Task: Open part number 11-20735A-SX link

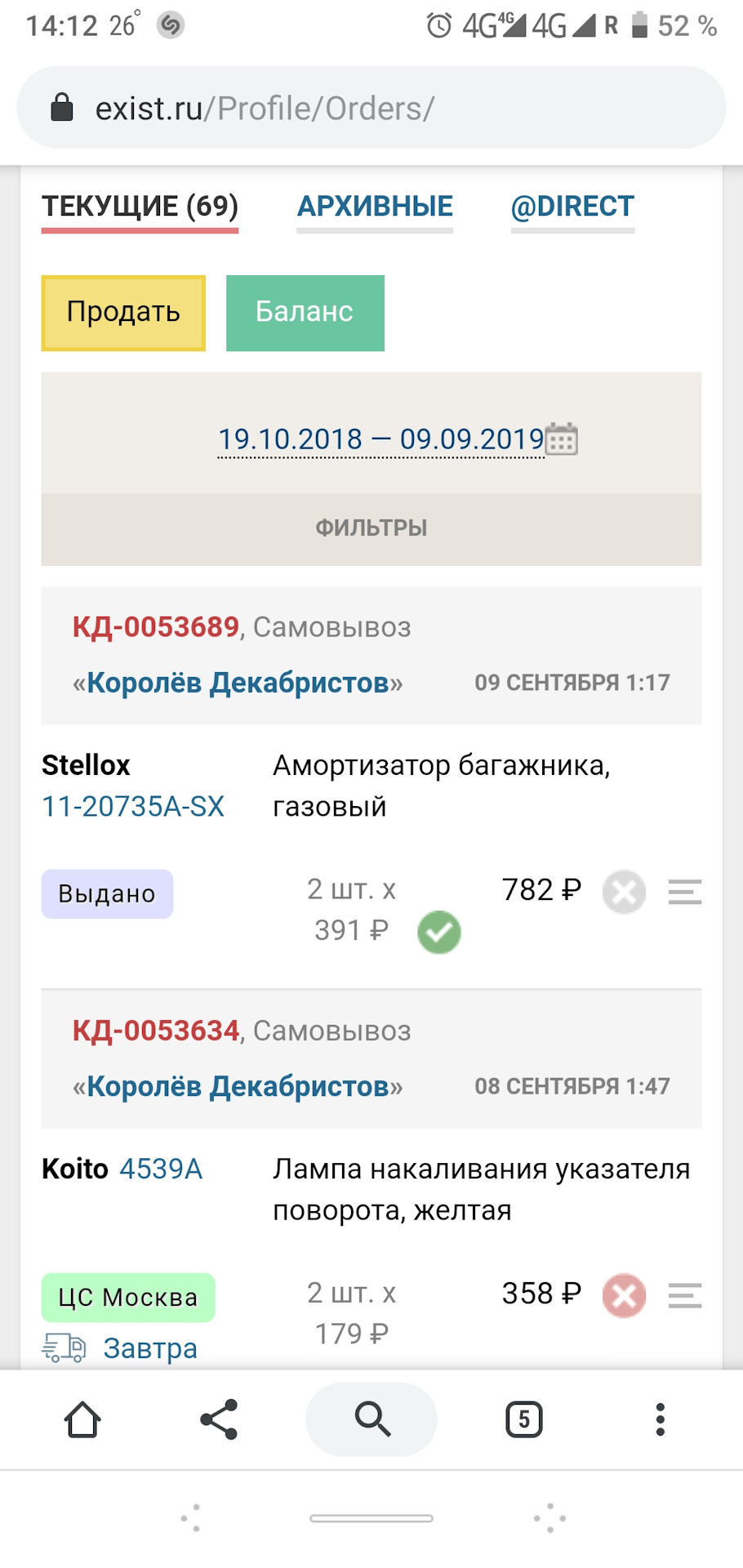Action: pos(133,807)
